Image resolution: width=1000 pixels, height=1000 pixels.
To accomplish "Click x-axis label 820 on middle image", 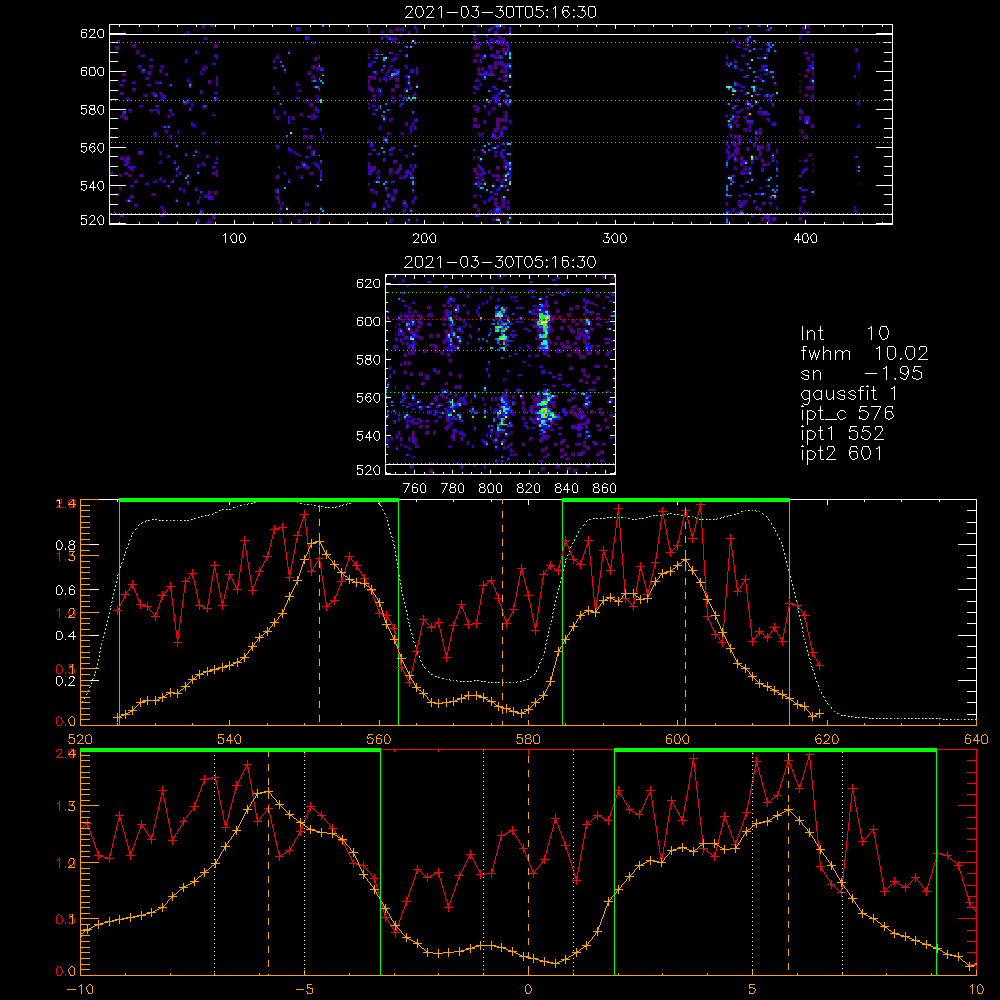I will [529, 489].
